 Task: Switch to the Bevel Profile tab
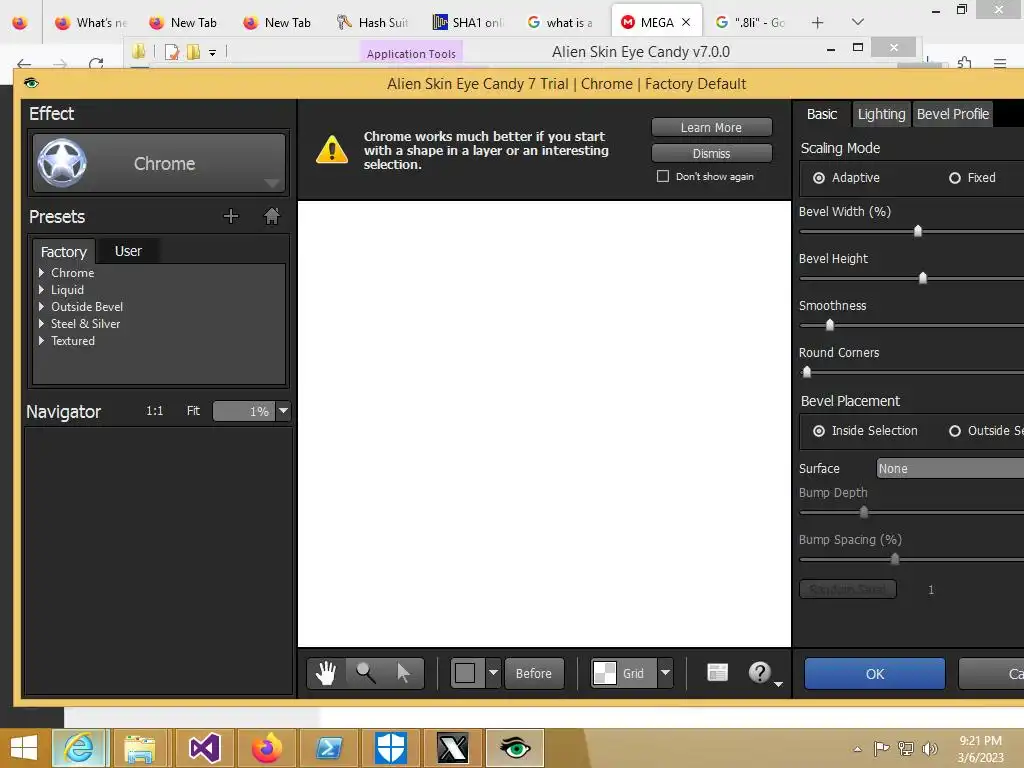click(953, 114)
